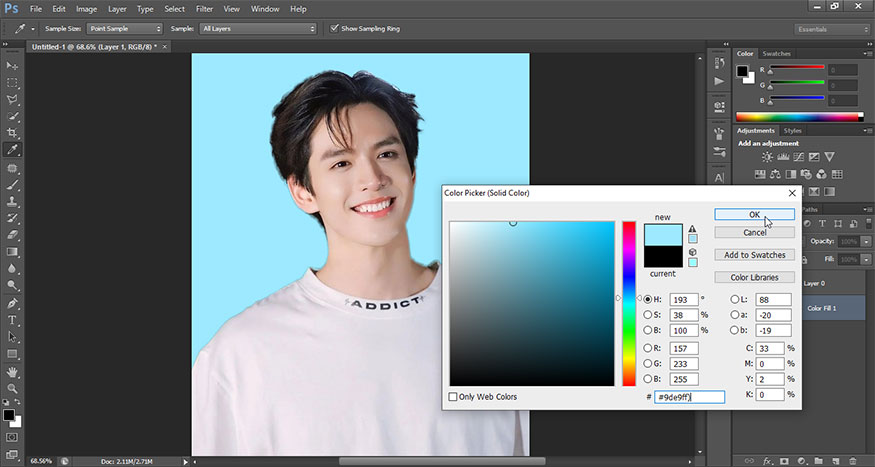Select the Eyedropper tool in toolbar
The width and height of the screenshot is (875, 467).
point(12,149)
